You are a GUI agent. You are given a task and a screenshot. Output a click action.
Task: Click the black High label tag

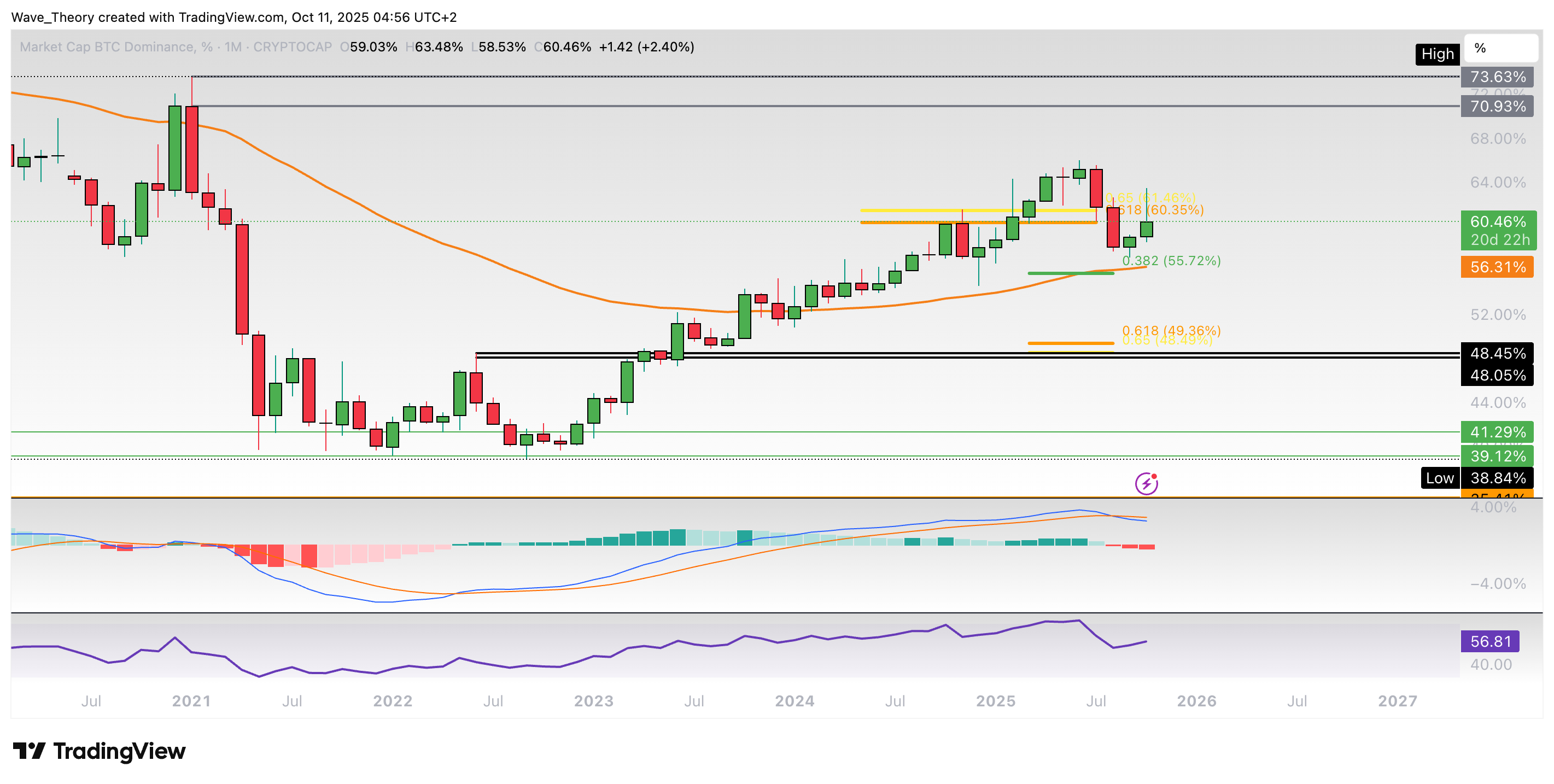1437,54
